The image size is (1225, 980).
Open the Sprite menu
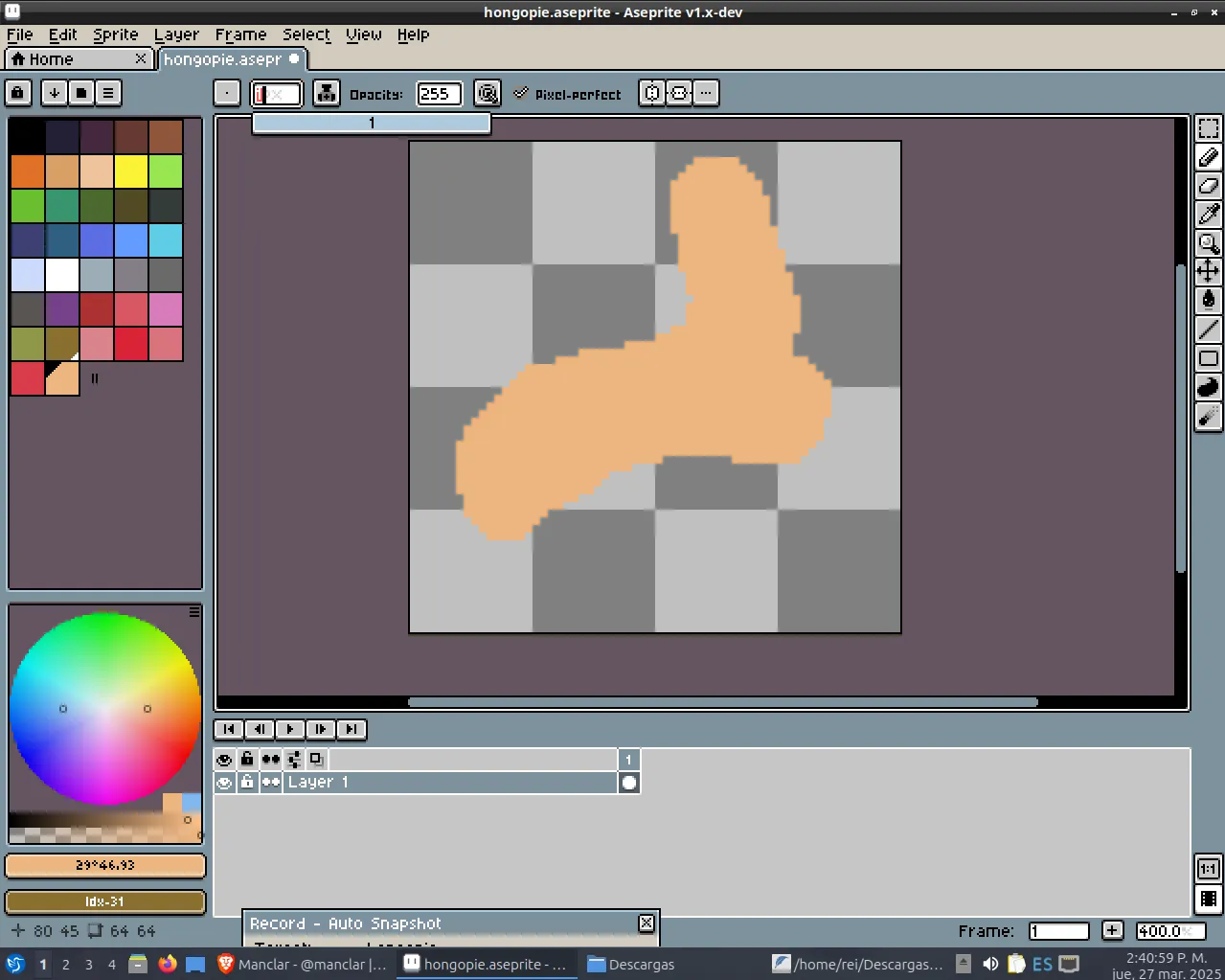coord(116,34)
